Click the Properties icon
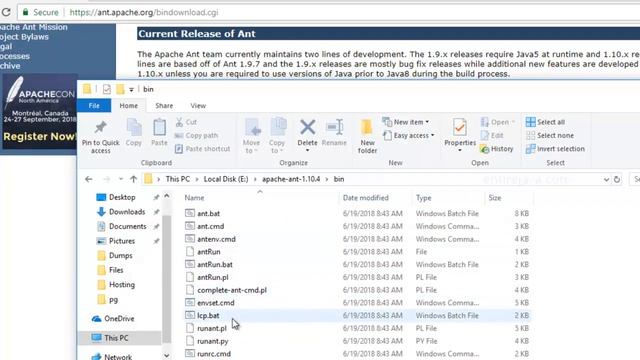Screen dimensions: 640x360 click(460, 128)
